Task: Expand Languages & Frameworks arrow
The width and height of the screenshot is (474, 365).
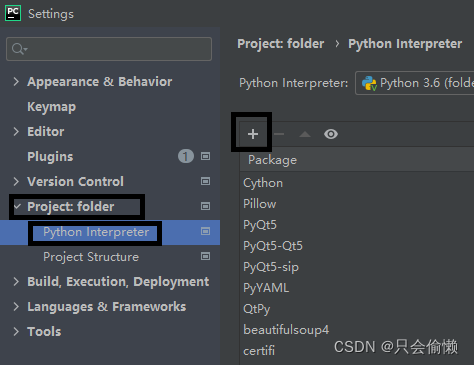Action: coord(16,307)
